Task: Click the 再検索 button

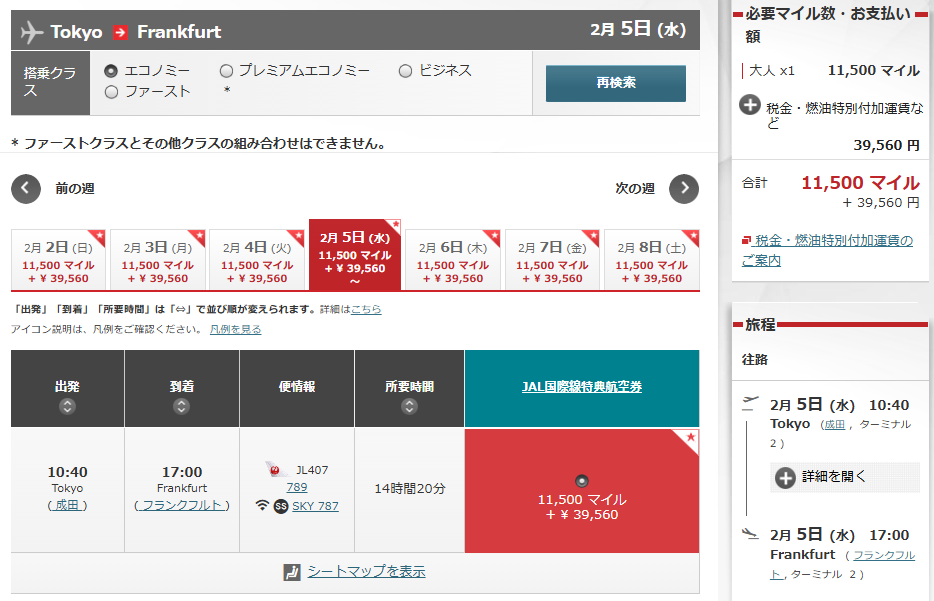Action: pos(616,83)
